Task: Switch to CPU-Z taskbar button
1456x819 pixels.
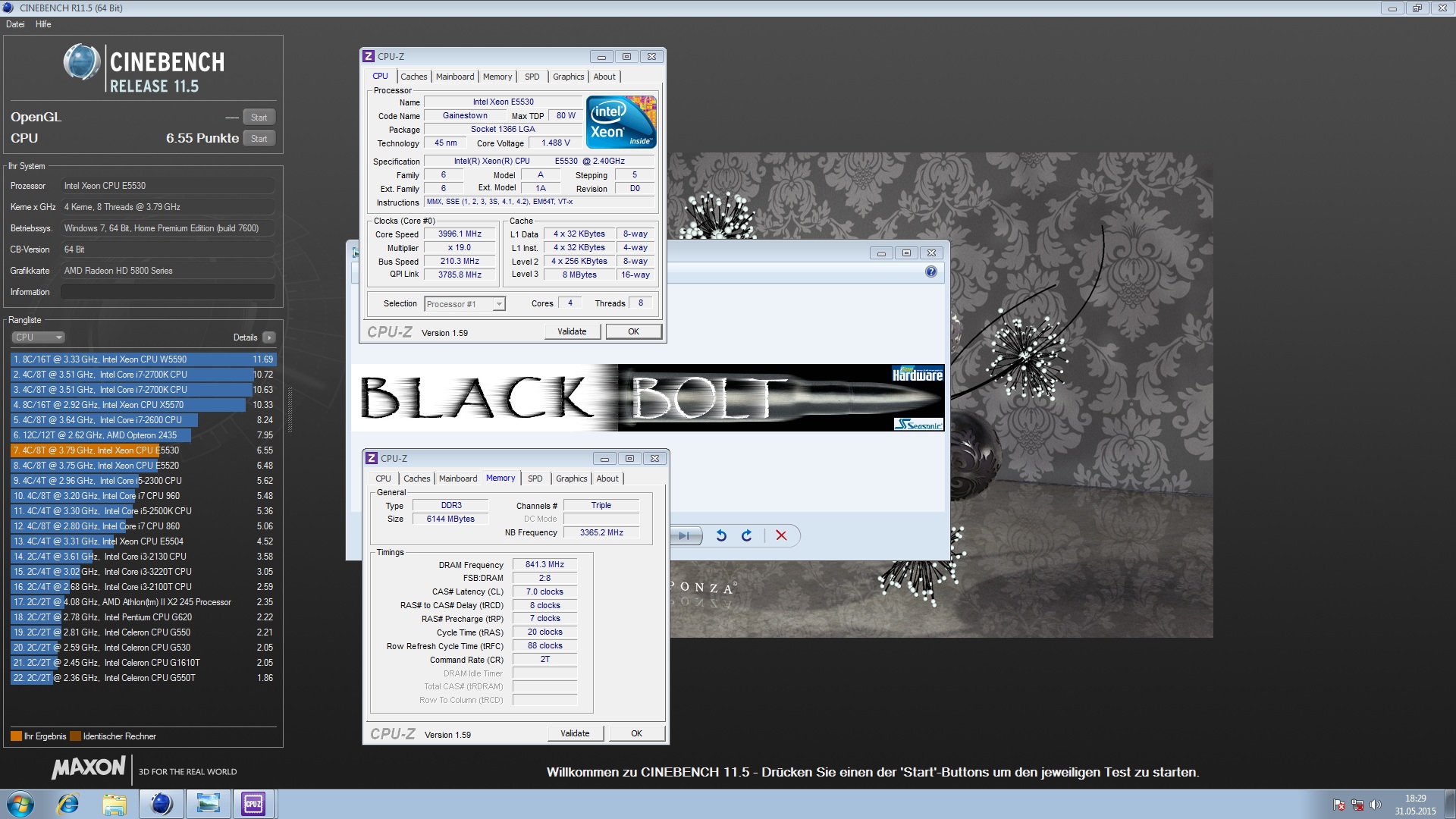Action: [254, 804]
